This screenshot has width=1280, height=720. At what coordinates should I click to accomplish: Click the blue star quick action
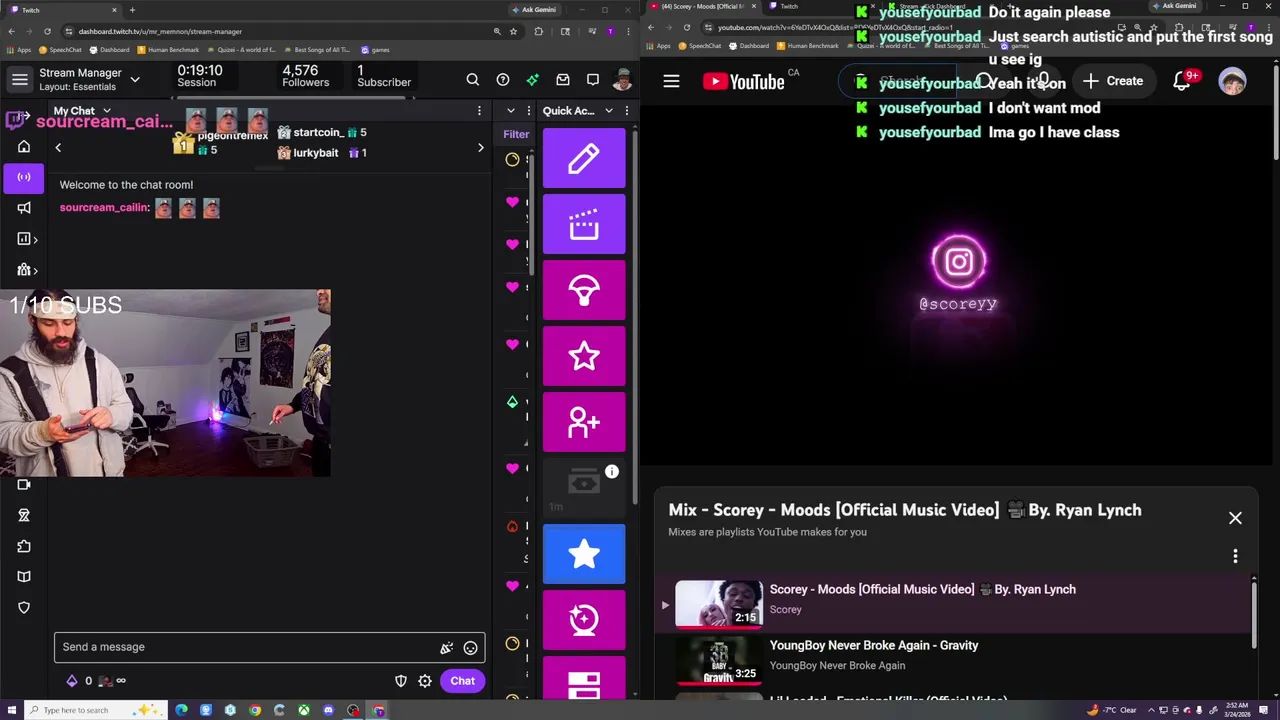tap(584, 554)
